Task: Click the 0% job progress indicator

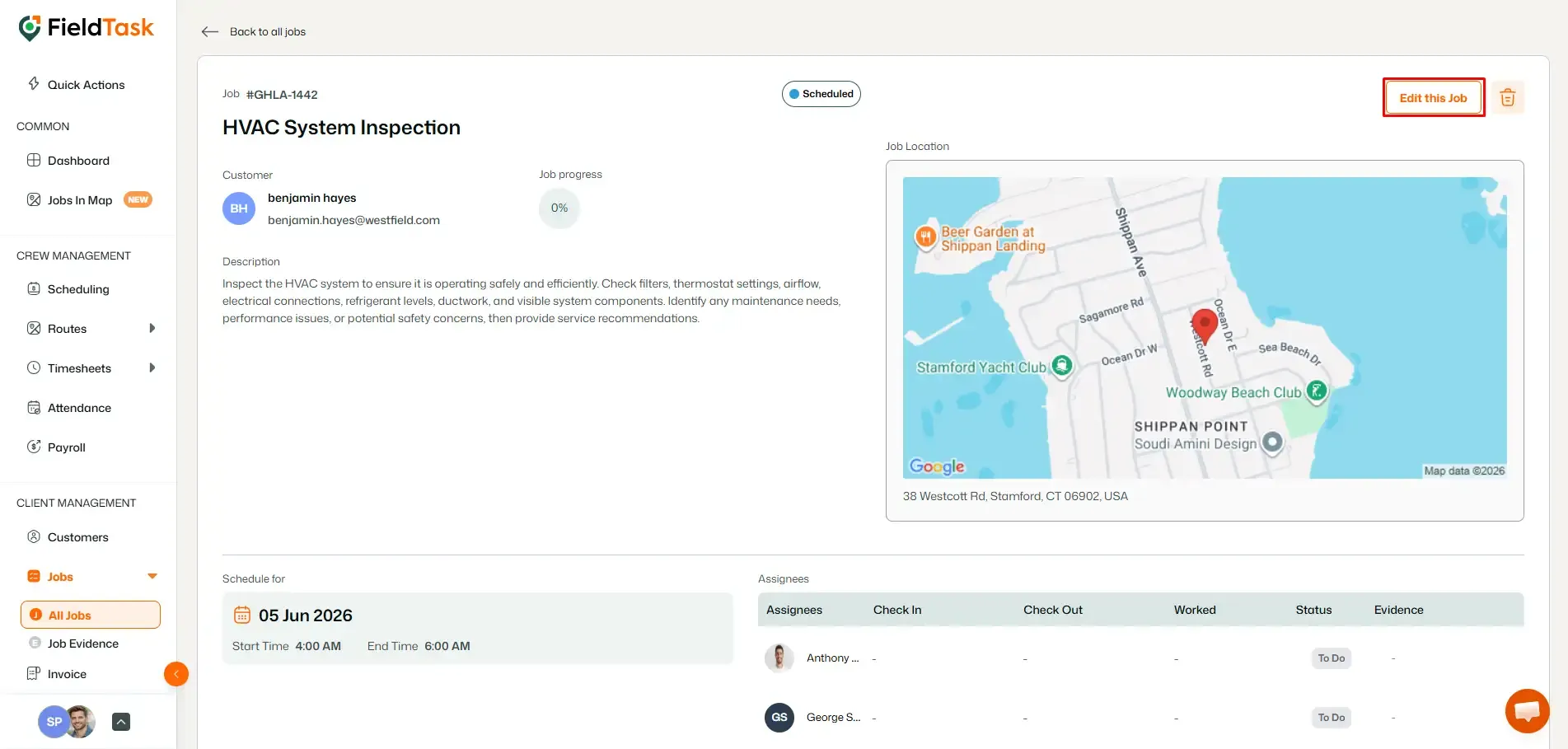Action: [559, 208]
